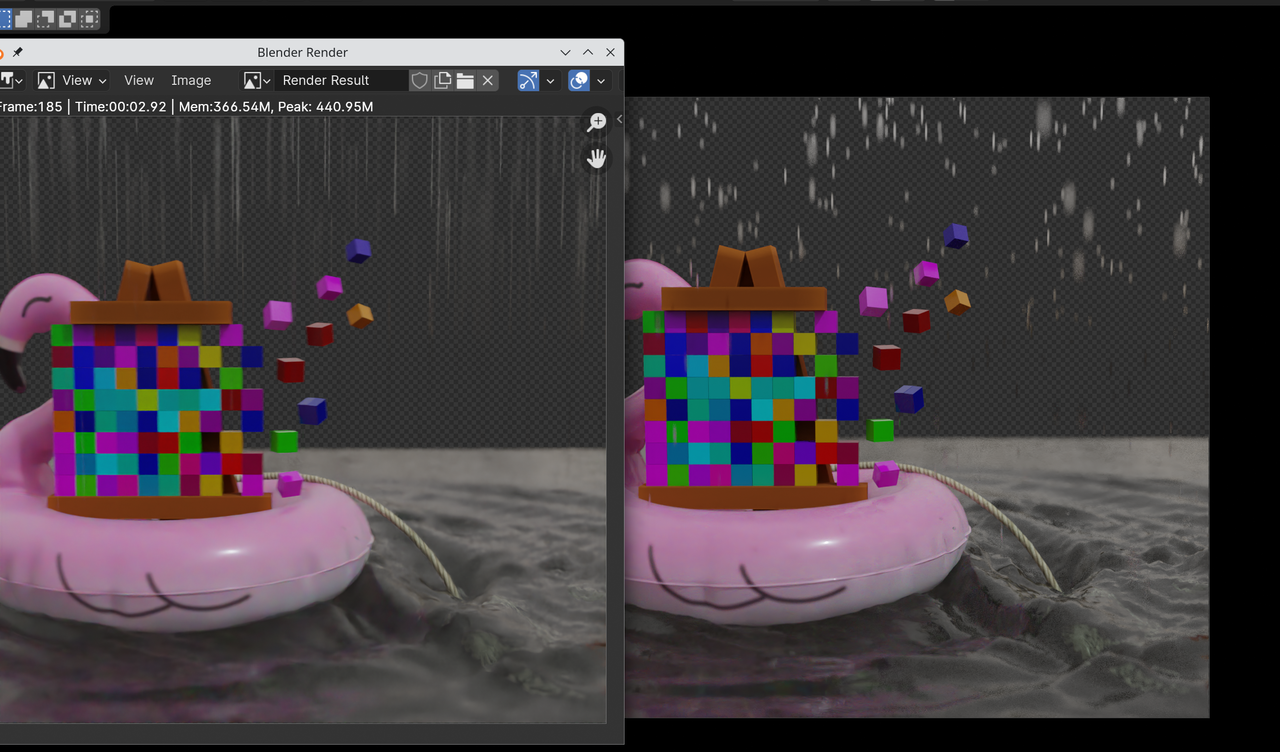The width and height of the screenshot is (1280, 752).
Task: Close the Blender Render window
Action: click(x=610, y=52)
